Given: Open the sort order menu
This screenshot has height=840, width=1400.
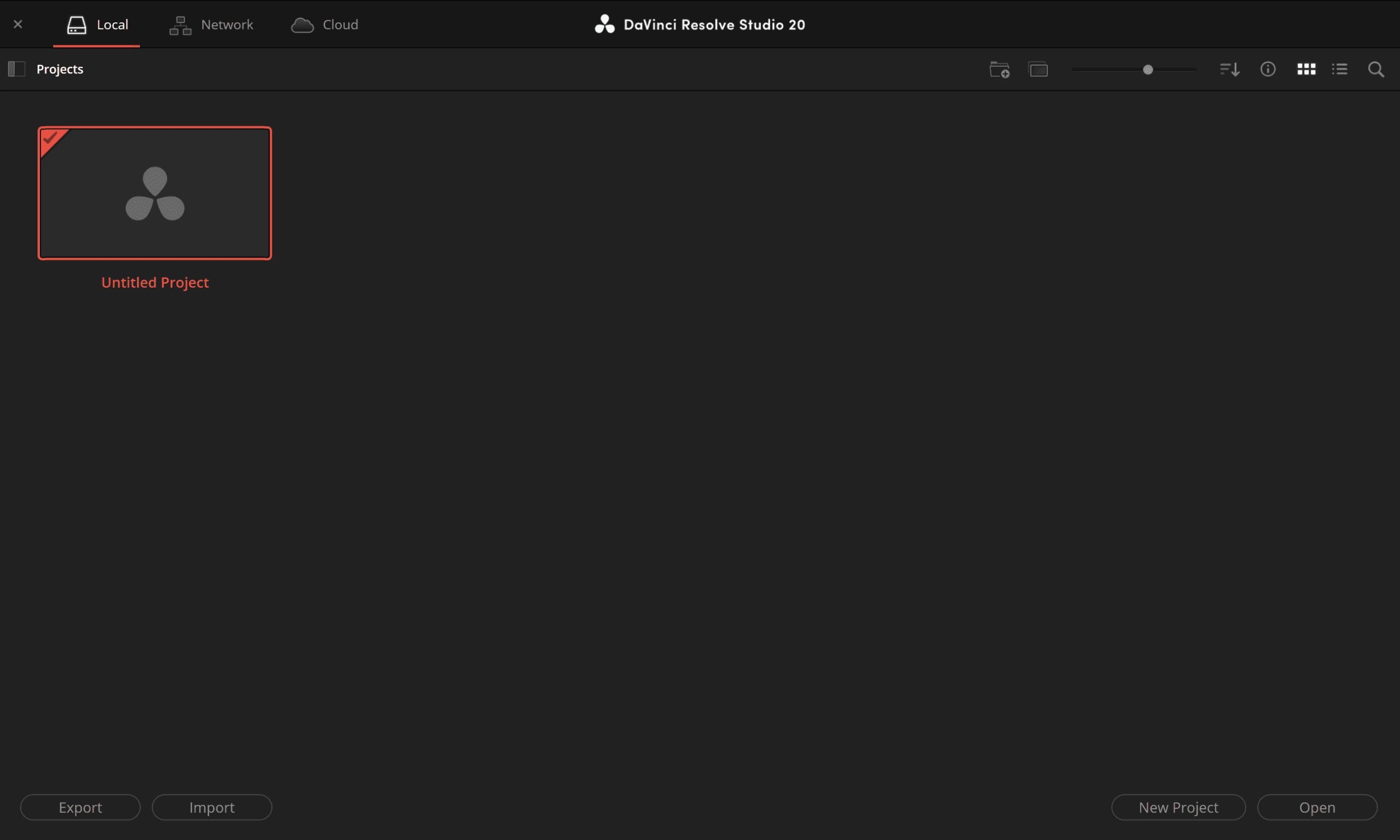Looking at the screenshot, I should 1230,69.
